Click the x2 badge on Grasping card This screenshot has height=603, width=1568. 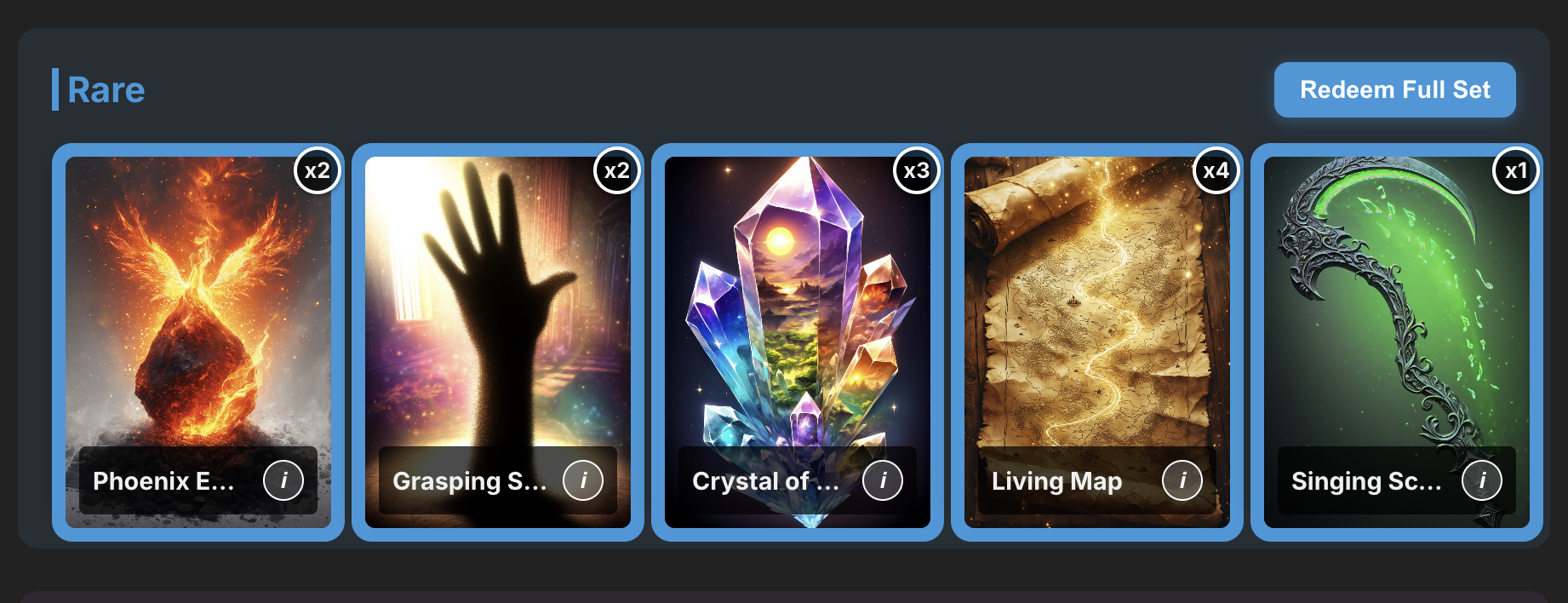point(617,171)
